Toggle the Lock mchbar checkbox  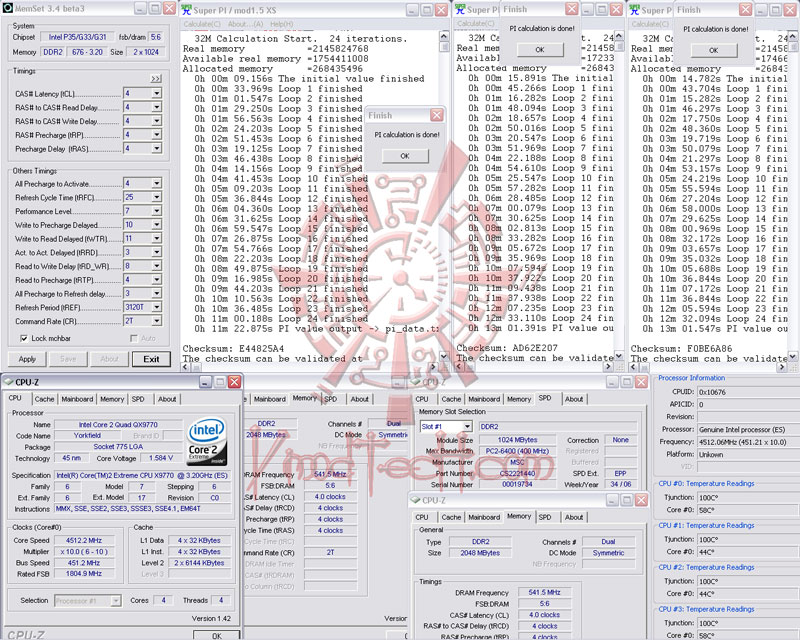coord(23,338)
